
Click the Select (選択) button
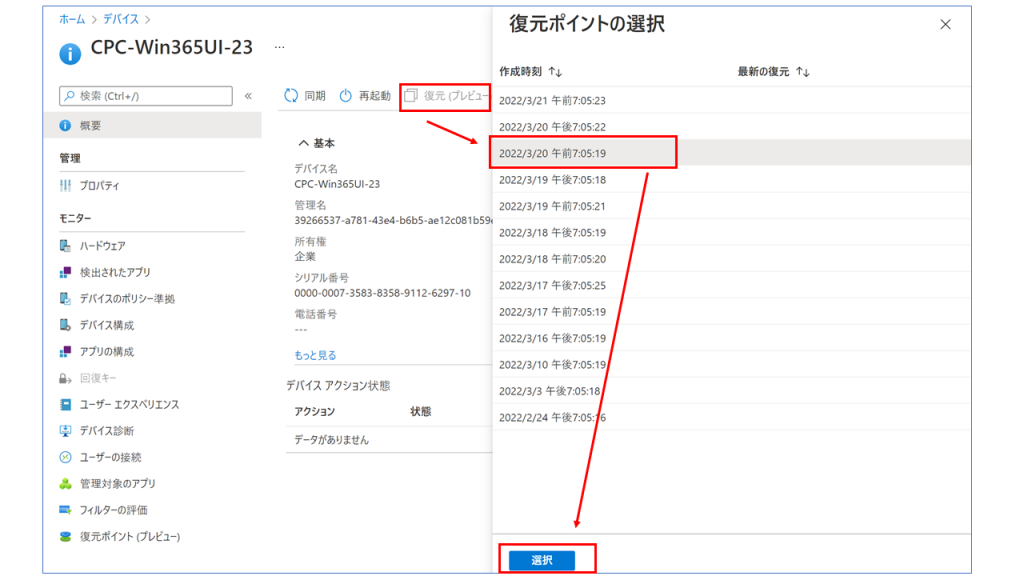click(x=541, y=561)
